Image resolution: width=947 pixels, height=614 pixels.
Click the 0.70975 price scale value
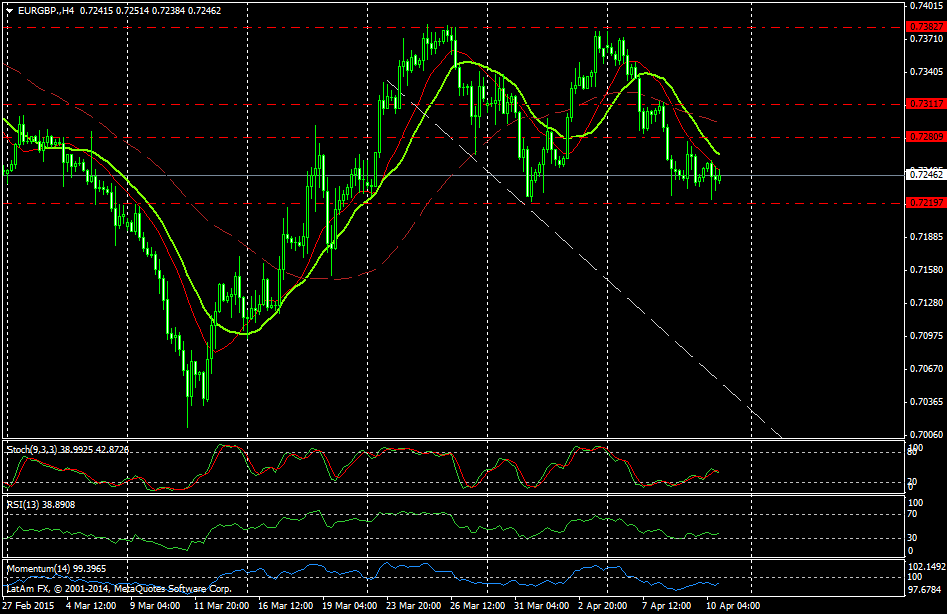point(925,336)
